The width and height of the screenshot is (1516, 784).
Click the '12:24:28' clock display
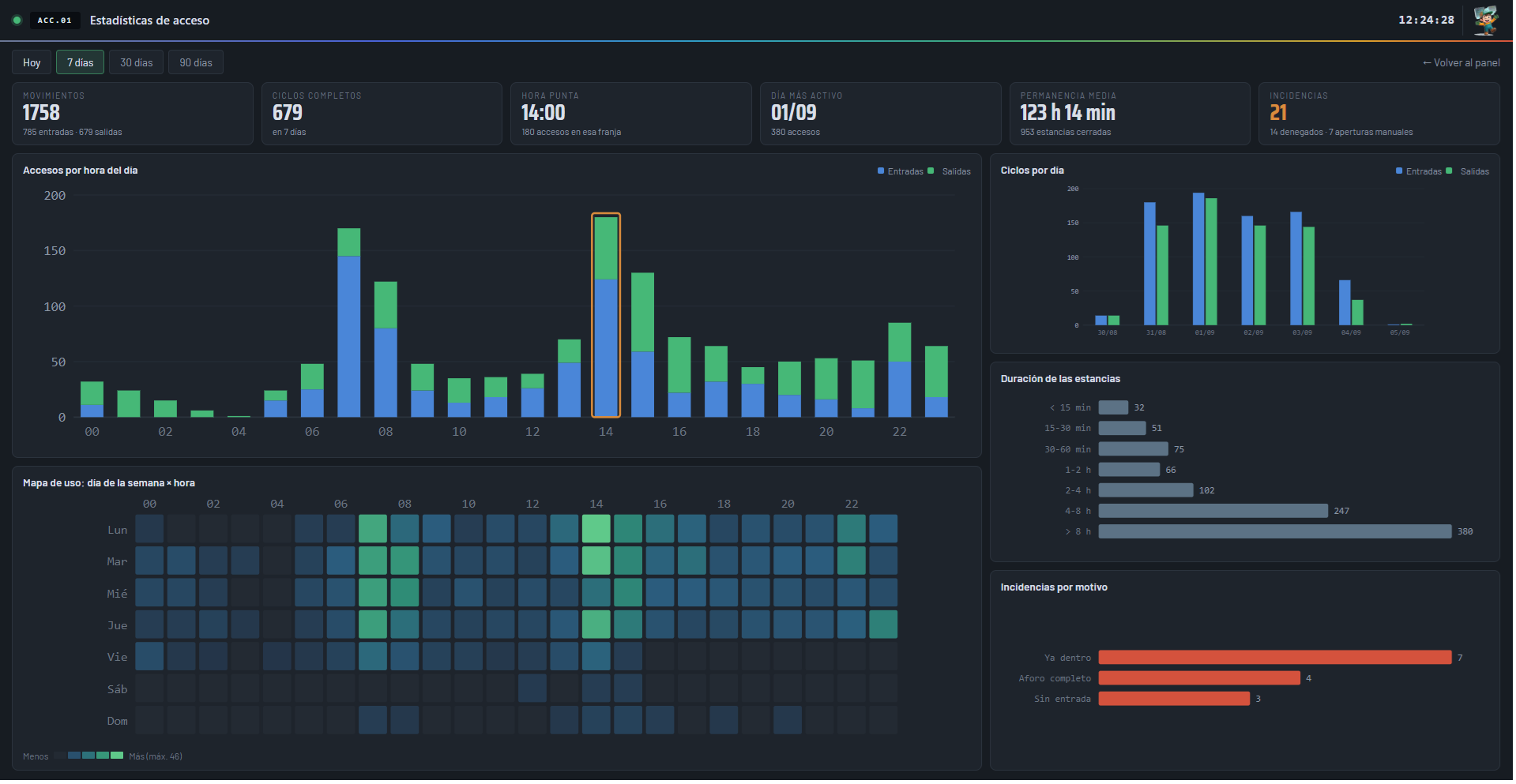click(1426, 20)
